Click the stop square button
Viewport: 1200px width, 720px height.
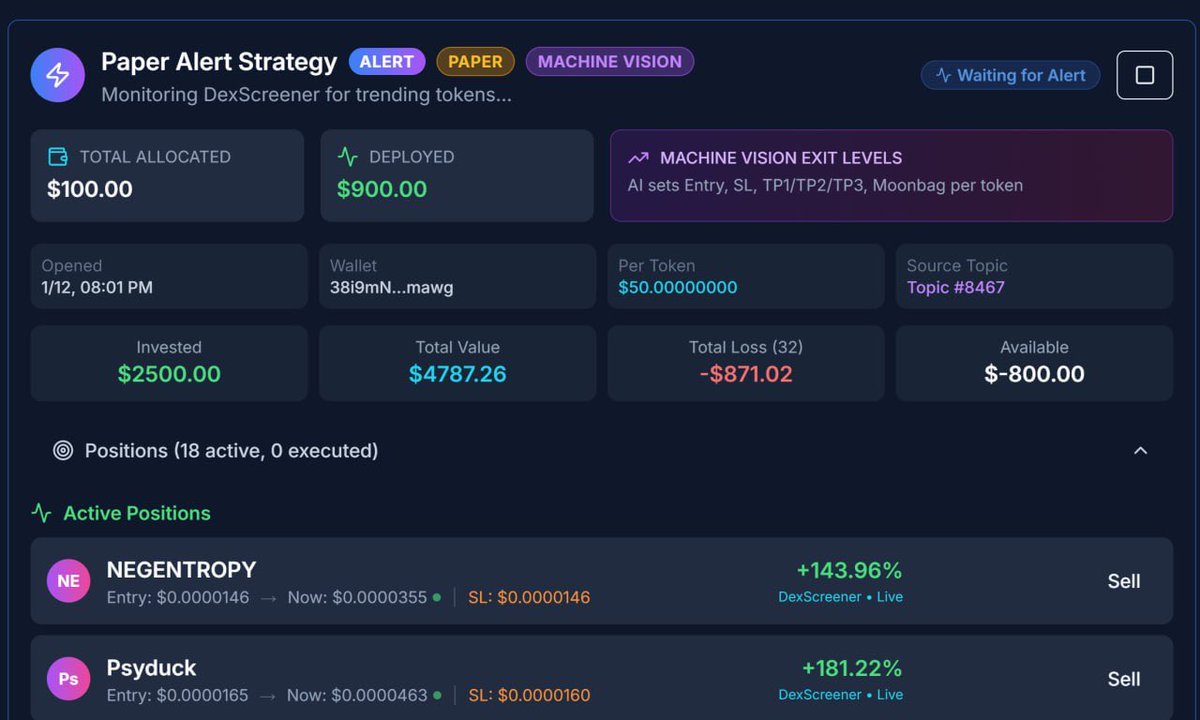click(x=1145, y=75)
